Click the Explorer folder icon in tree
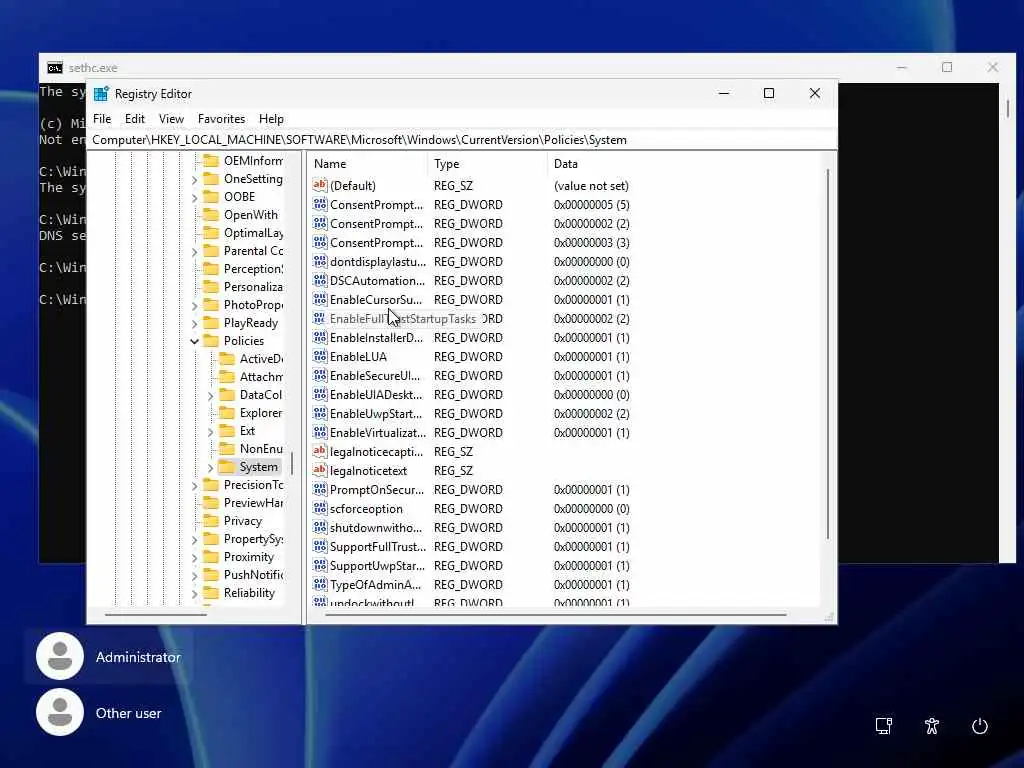 tap(226, 413)
